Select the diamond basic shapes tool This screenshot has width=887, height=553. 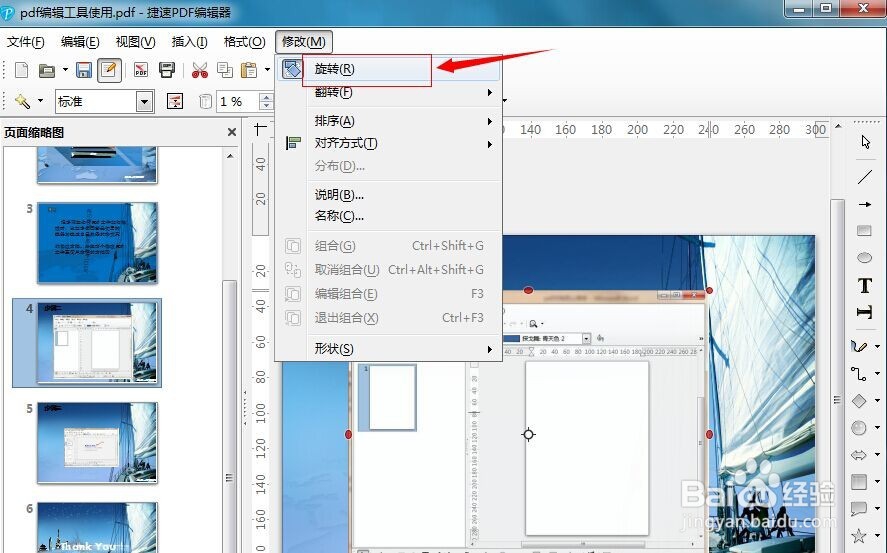[859, 401]
